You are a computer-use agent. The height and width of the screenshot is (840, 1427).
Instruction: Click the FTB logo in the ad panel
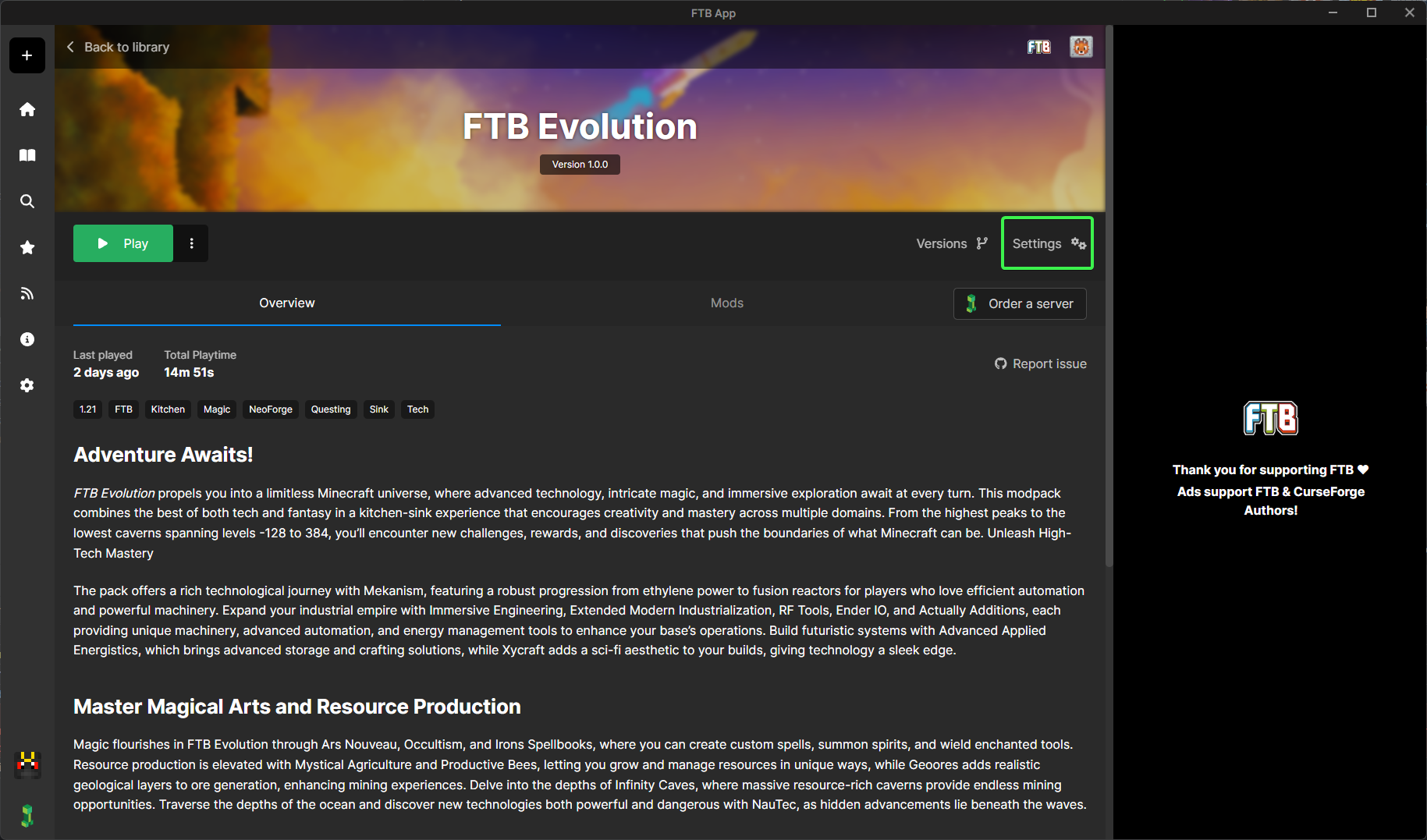point(1270,418)
